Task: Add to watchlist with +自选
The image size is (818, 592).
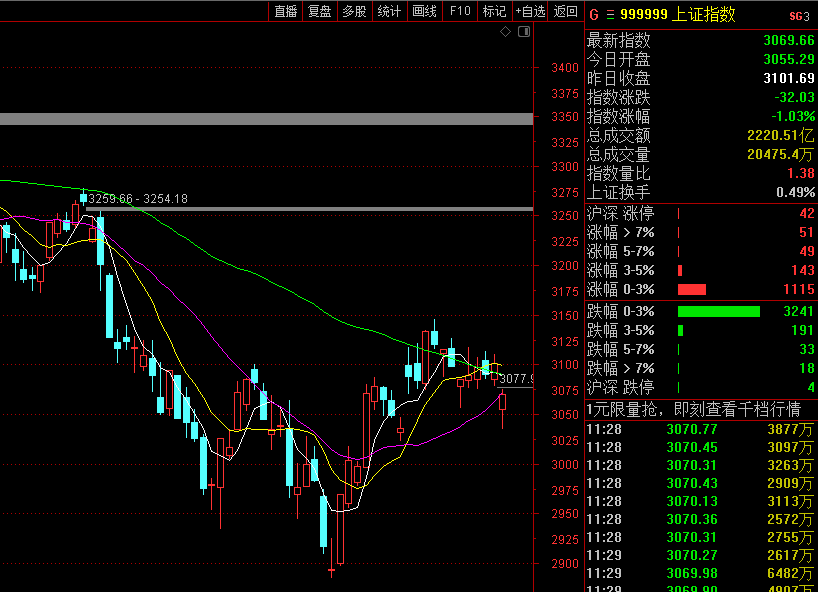Action: pyautogui.click(x=530, y=11)
